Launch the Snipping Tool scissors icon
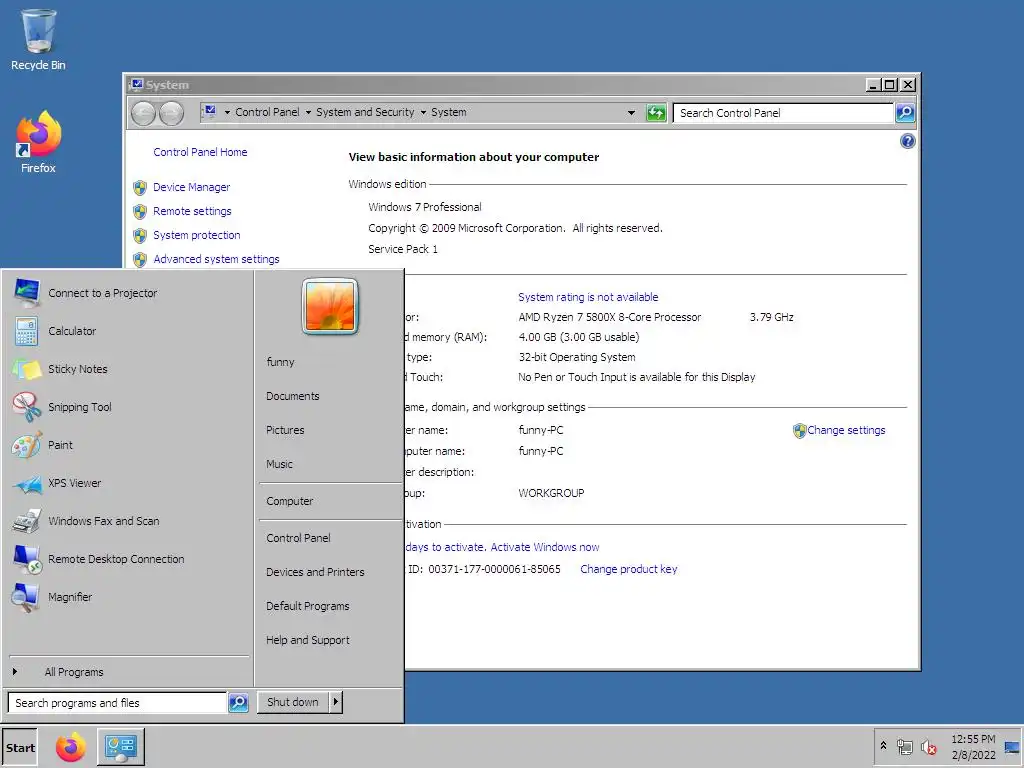Screen dimensions: 1024x768 click(x=27, y=407)
